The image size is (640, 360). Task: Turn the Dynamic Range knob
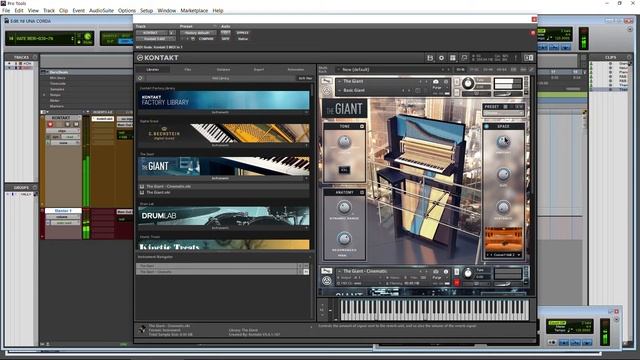point(344,207)
